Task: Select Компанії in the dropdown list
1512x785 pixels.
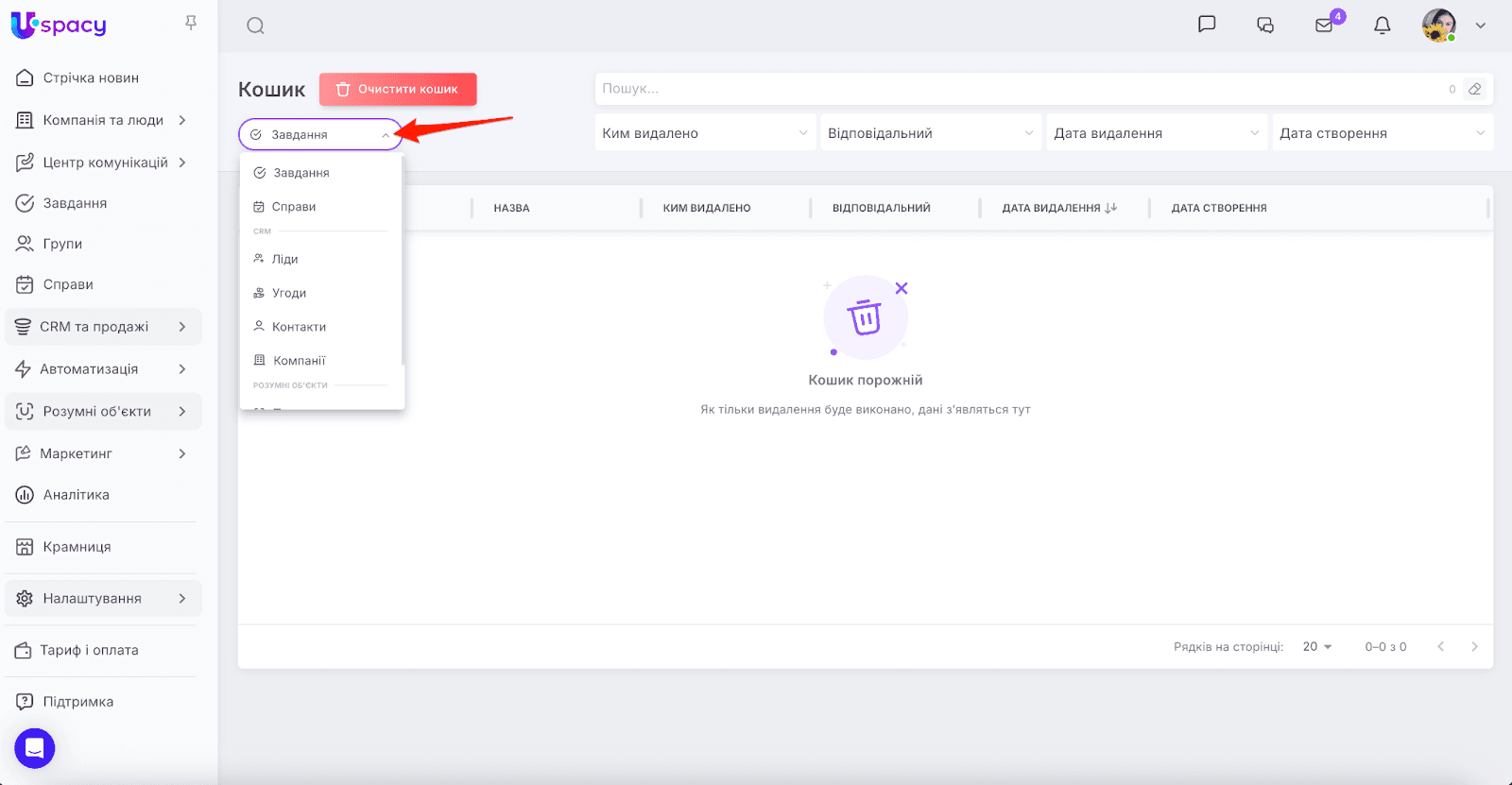Action: point(321,361)
